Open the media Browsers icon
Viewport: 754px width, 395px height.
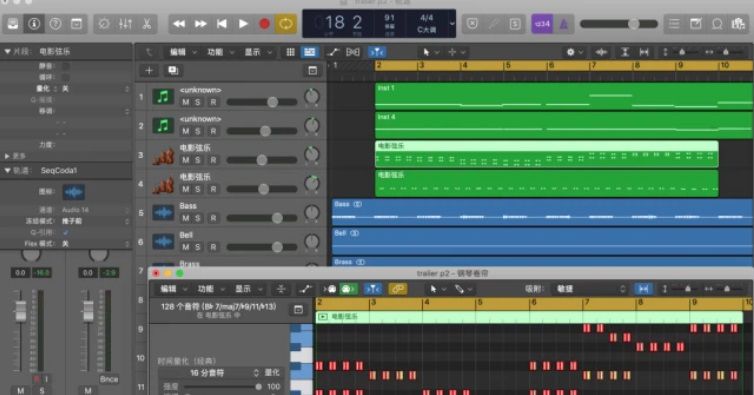[x=738, y=24]
